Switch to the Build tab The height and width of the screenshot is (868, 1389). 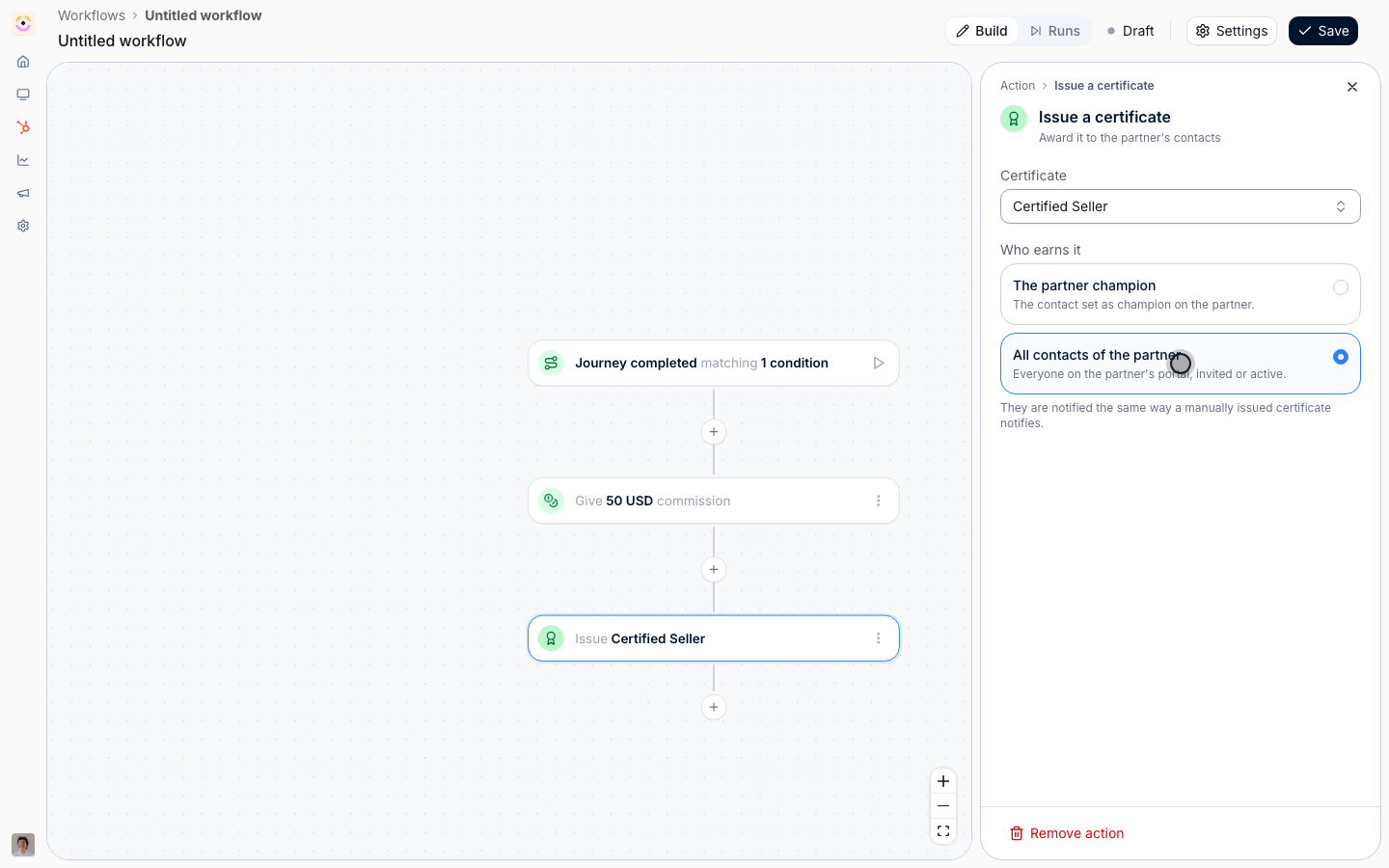tap(982, 31)
